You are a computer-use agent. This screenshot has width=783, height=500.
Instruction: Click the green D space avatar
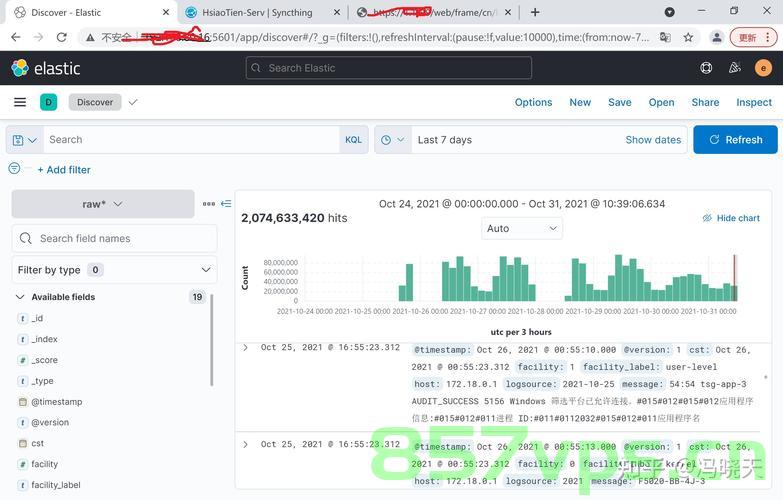pos(48,102)
